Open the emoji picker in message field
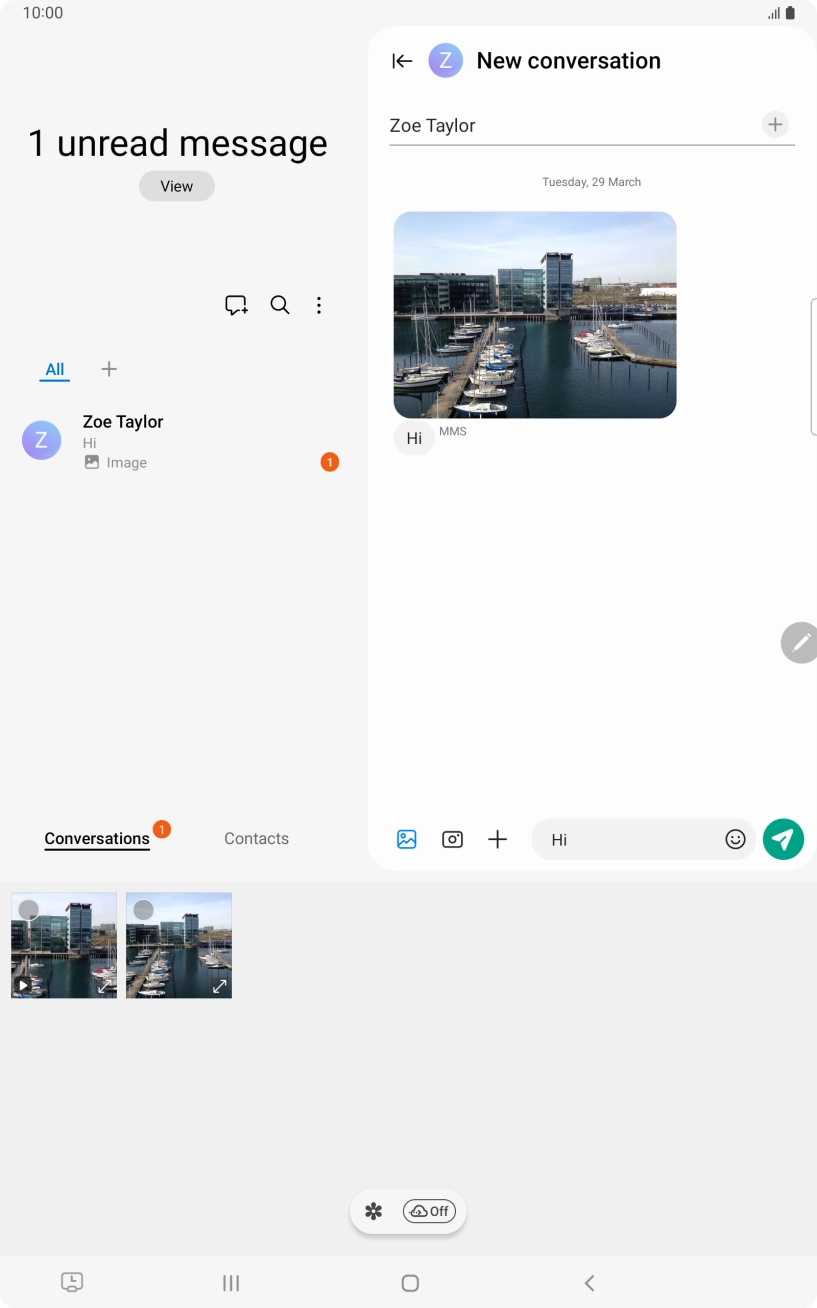 [x=735, y=839]
